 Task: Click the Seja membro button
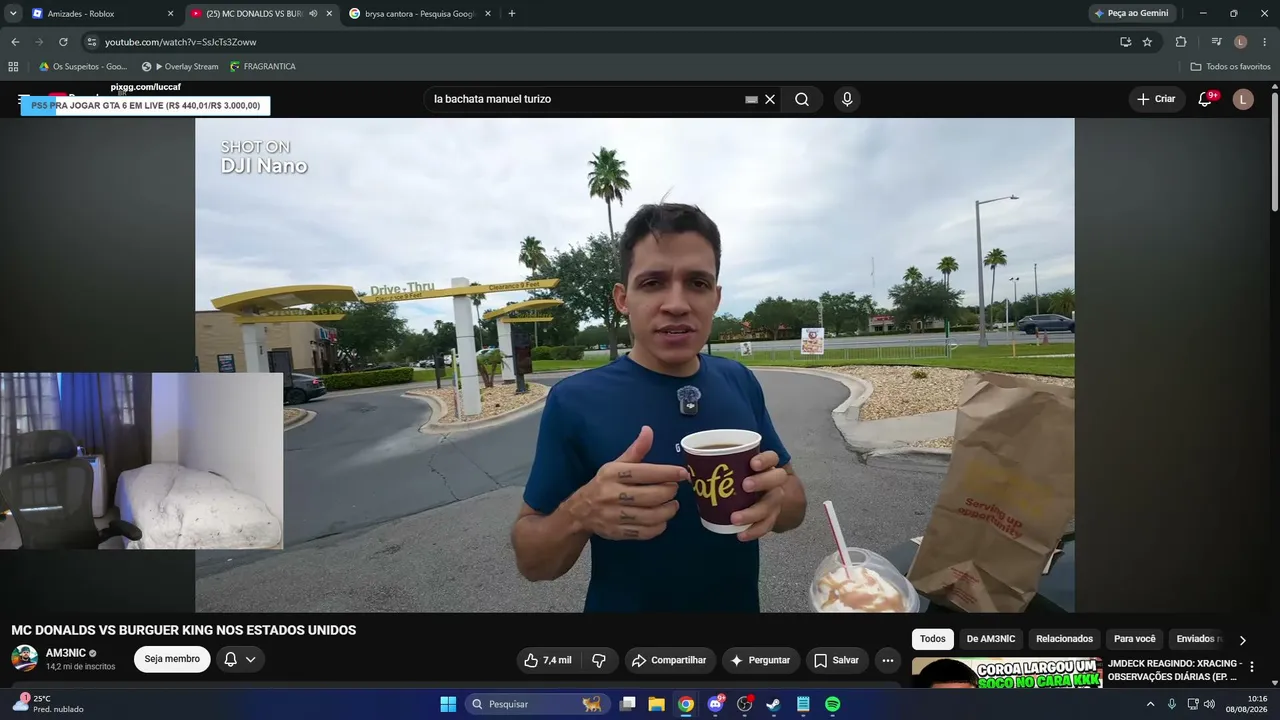(x=172, y=659)
